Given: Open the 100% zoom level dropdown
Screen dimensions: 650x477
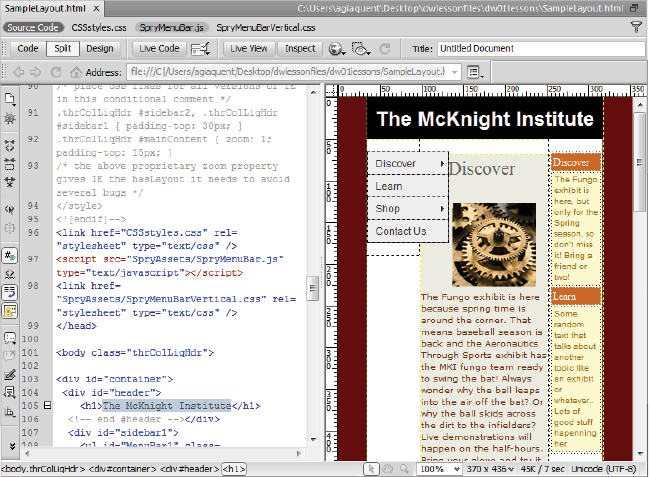Looking at the screenshot, I should [x=438, y=468].
